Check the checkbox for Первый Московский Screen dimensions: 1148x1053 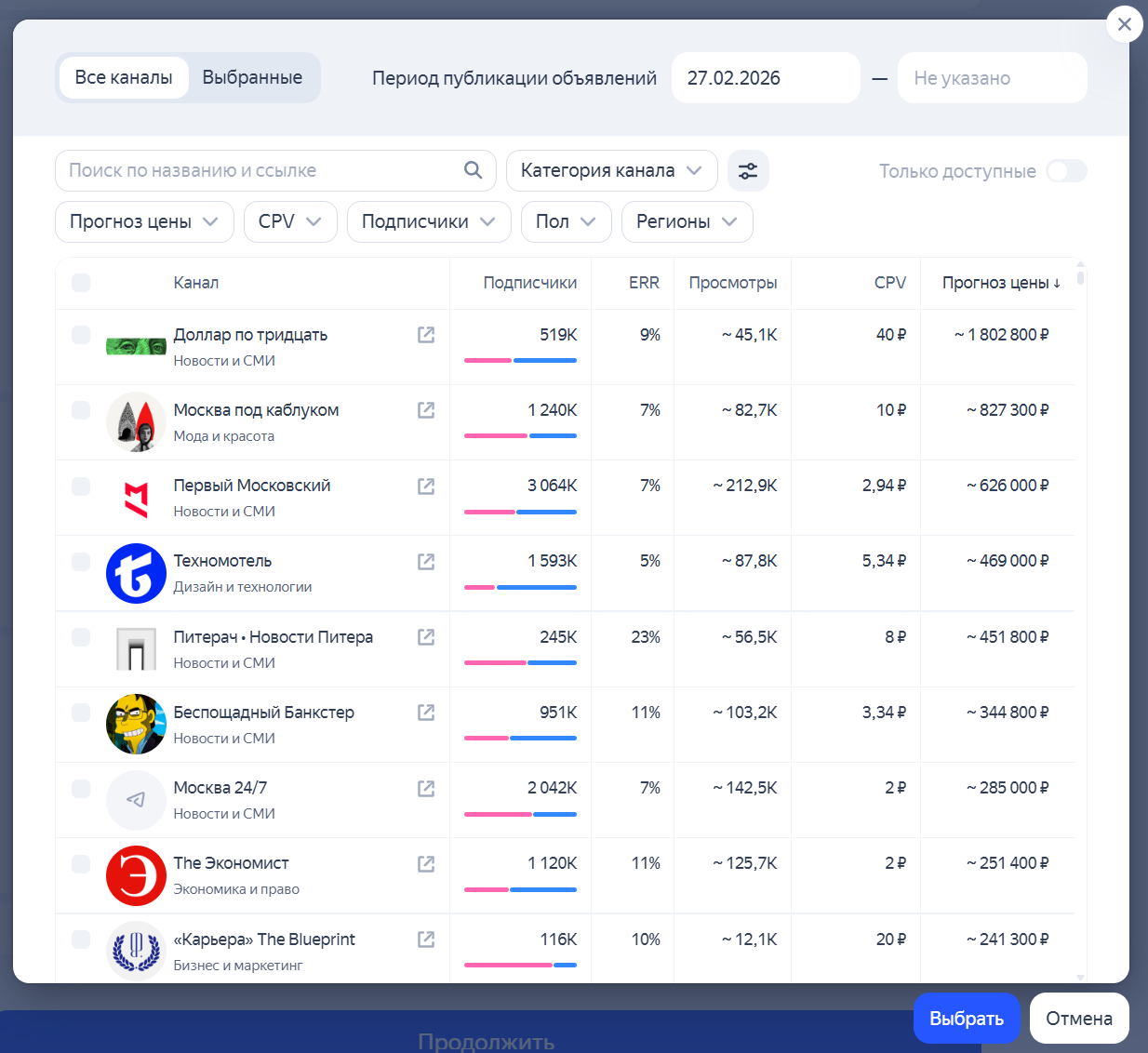[81, 485]
